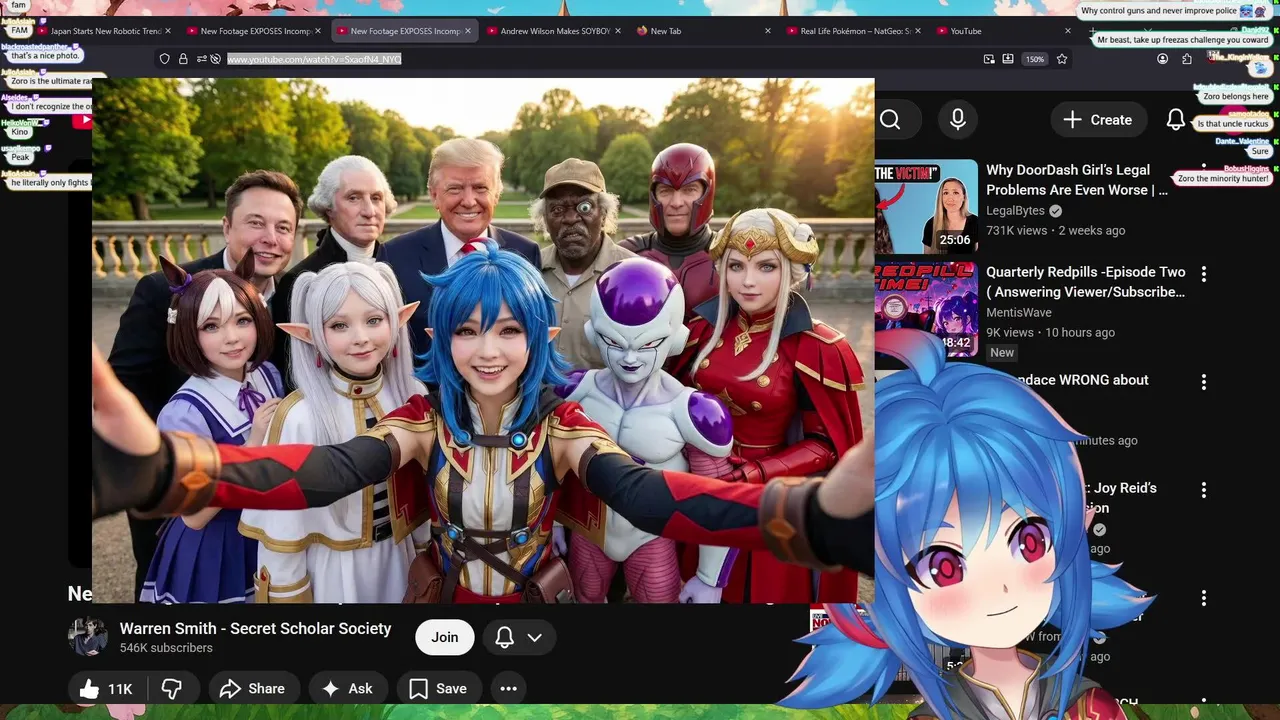
Task: Open options menu for Quarterly Redpills video
Action: click(1204, 274)
